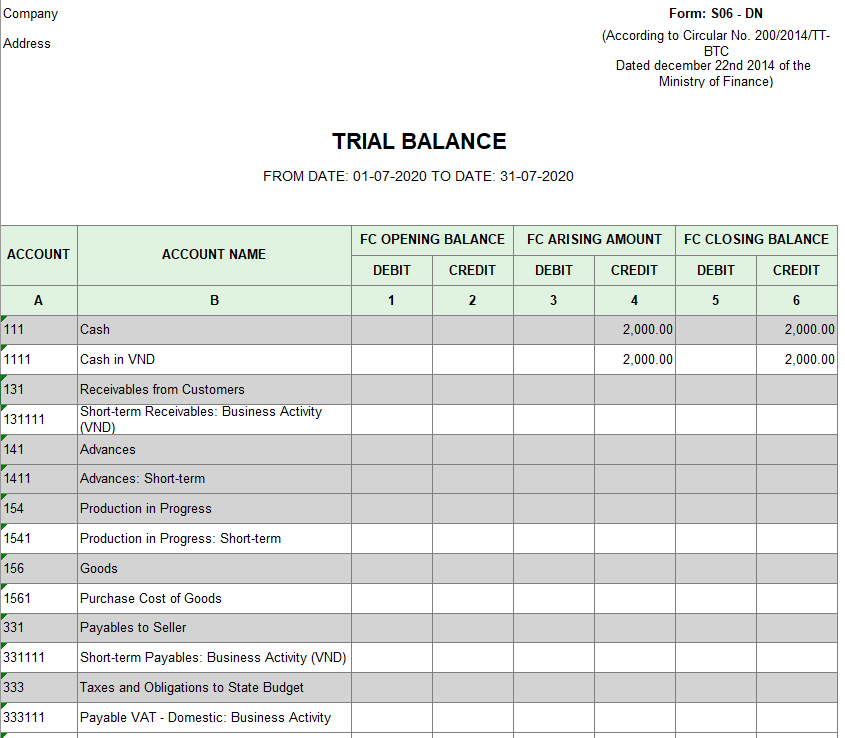Click the FC CLOSING BALANCE header
The height and width of the screenshot is (738, 845).
pyautogui.click(x=756, y=240)
